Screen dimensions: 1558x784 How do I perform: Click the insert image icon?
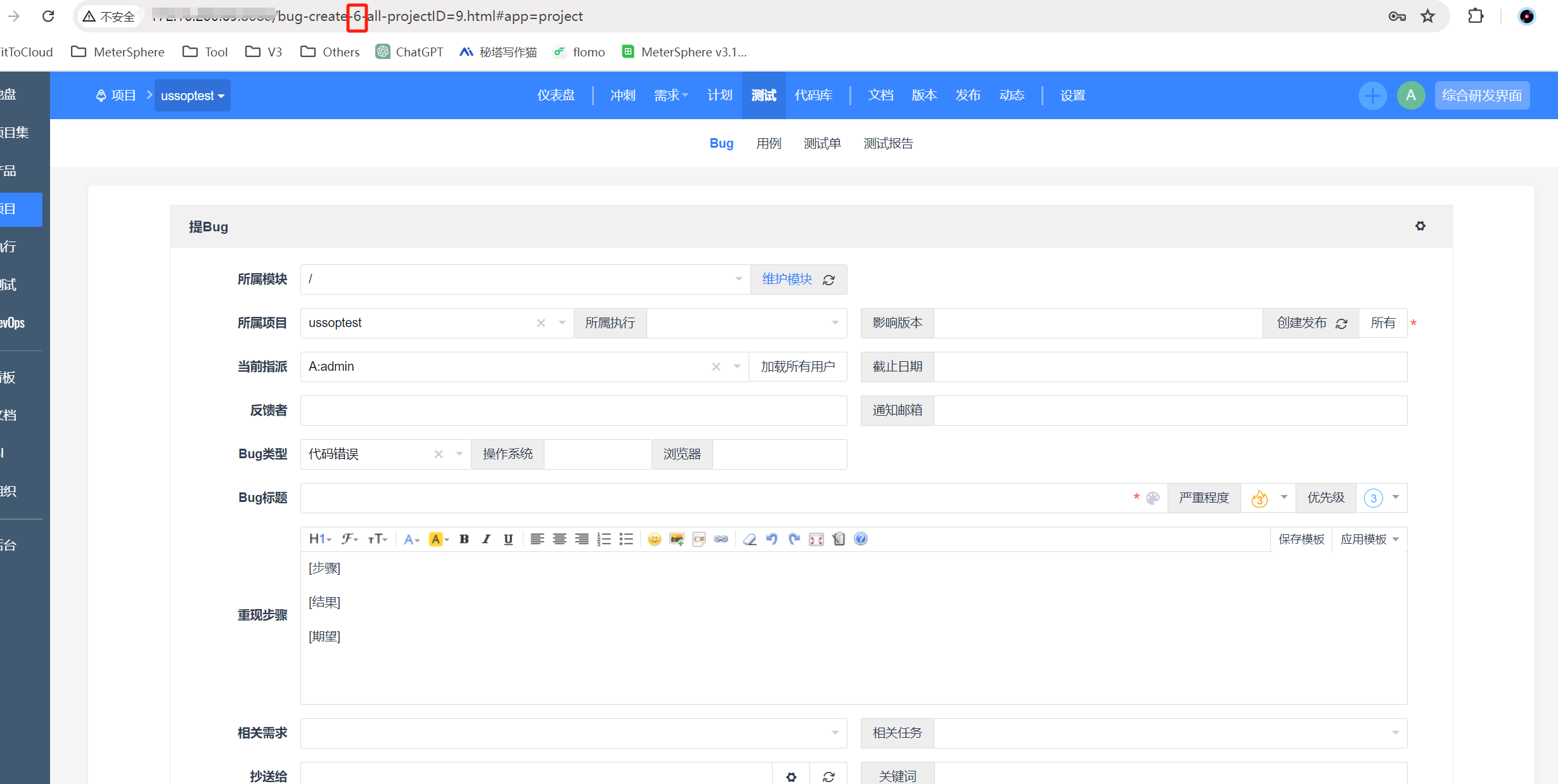[676, 539]
